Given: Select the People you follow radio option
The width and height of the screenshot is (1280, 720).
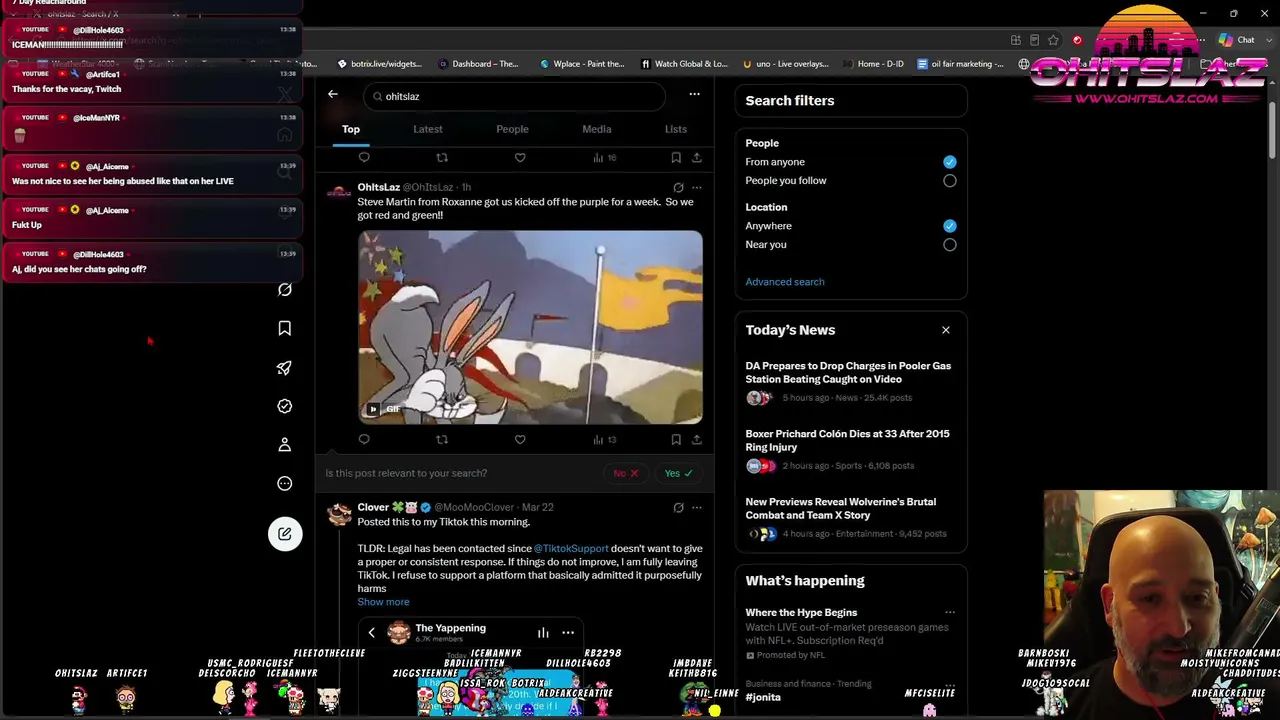Looking at the screenshot, I should 949,181.
